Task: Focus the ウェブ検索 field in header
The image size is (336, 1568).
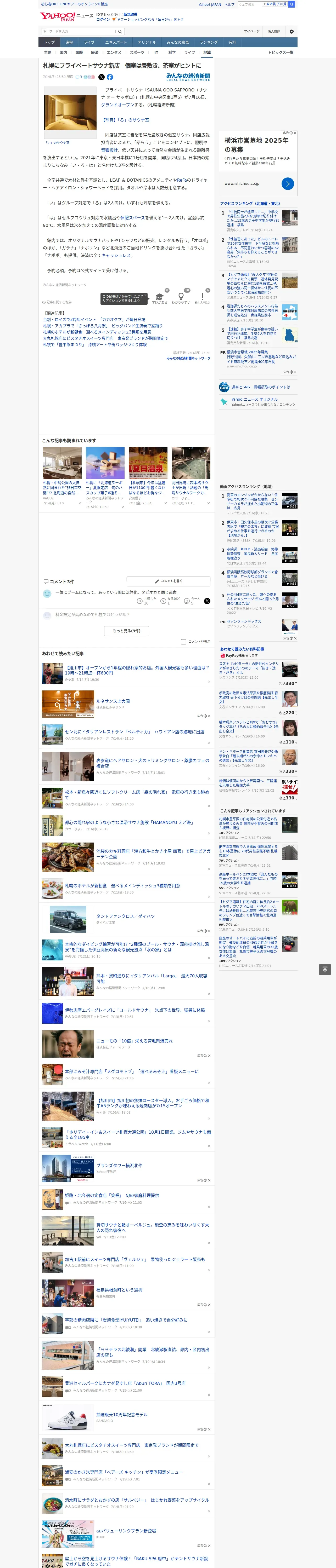Action: pos(249,4)
